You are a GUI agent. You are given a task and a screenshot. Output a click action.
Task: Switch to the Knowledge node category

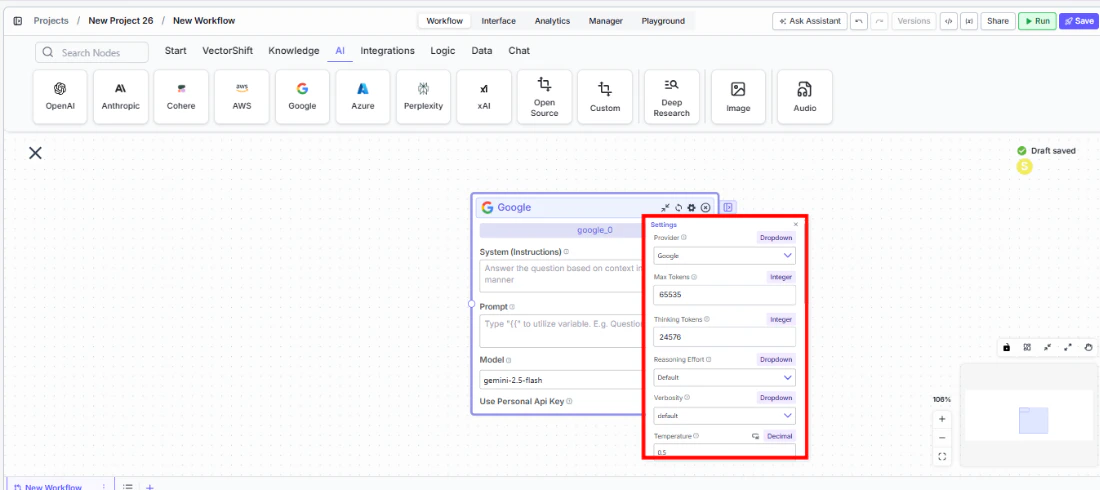[293, 51]
